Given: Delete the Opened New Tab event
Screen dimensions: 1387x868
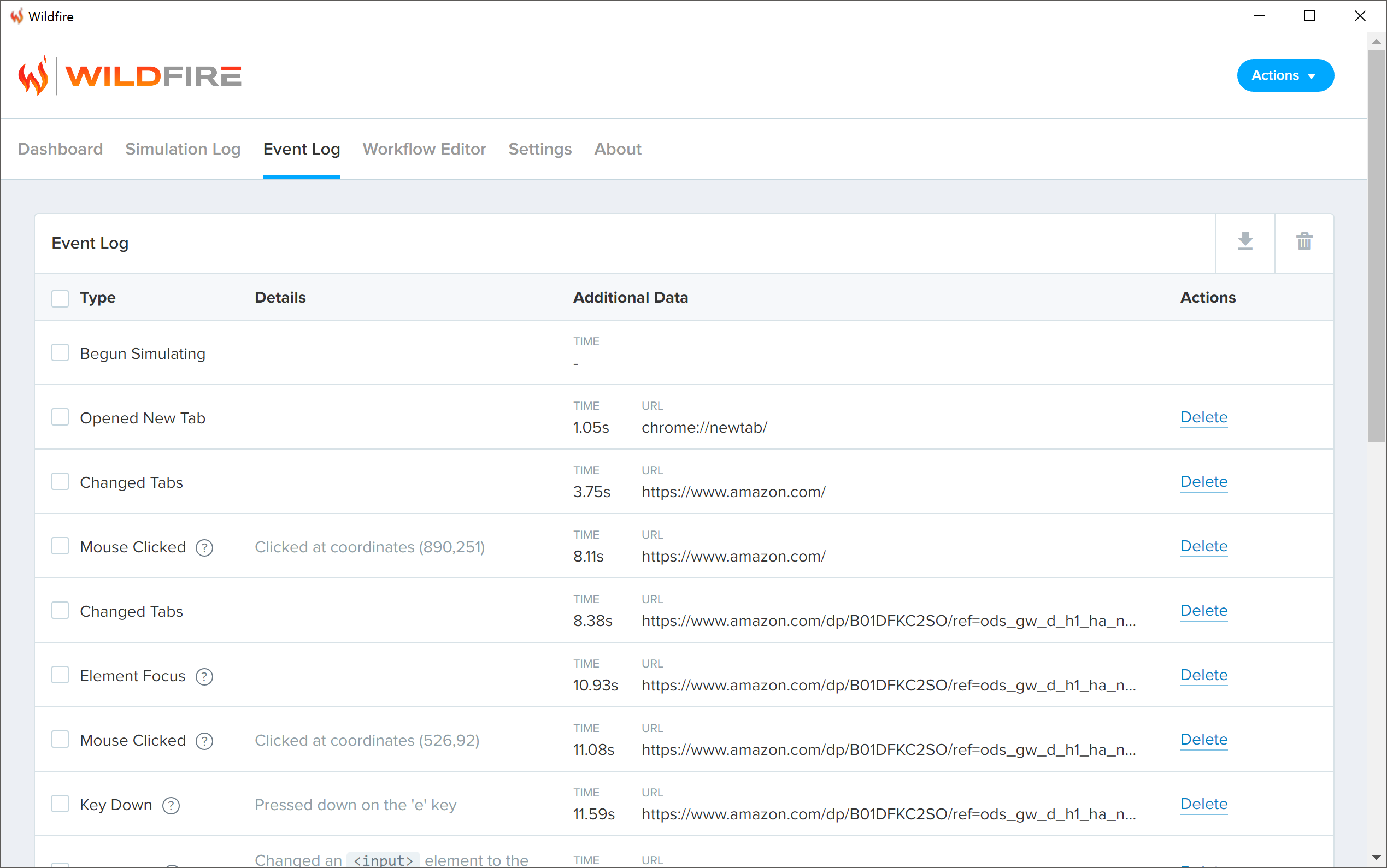Looking at the screenshot, I should pos(1203,417).
